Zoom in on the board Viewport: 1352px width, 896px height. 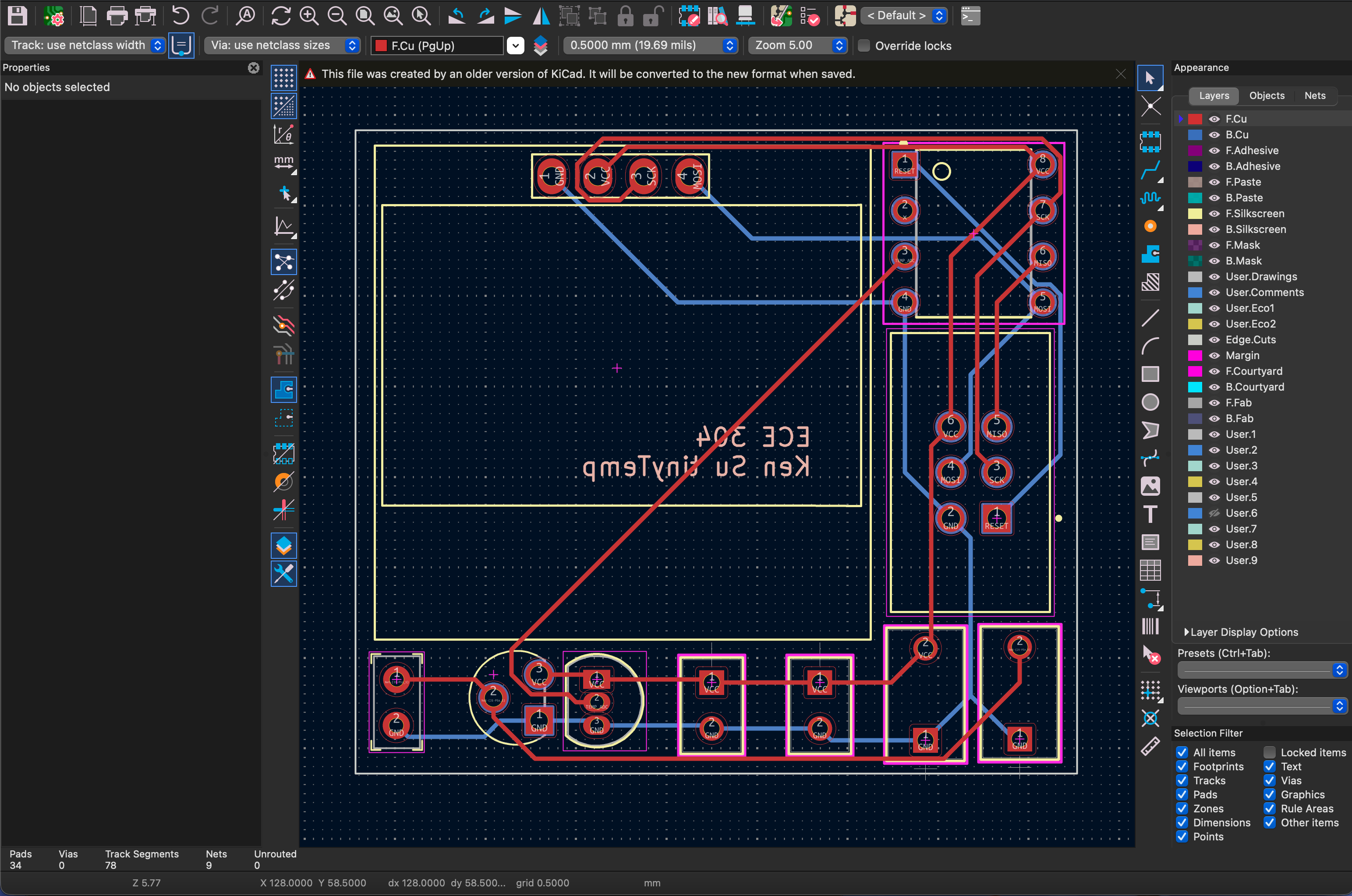pyautogui.click(x=309, y=15)
